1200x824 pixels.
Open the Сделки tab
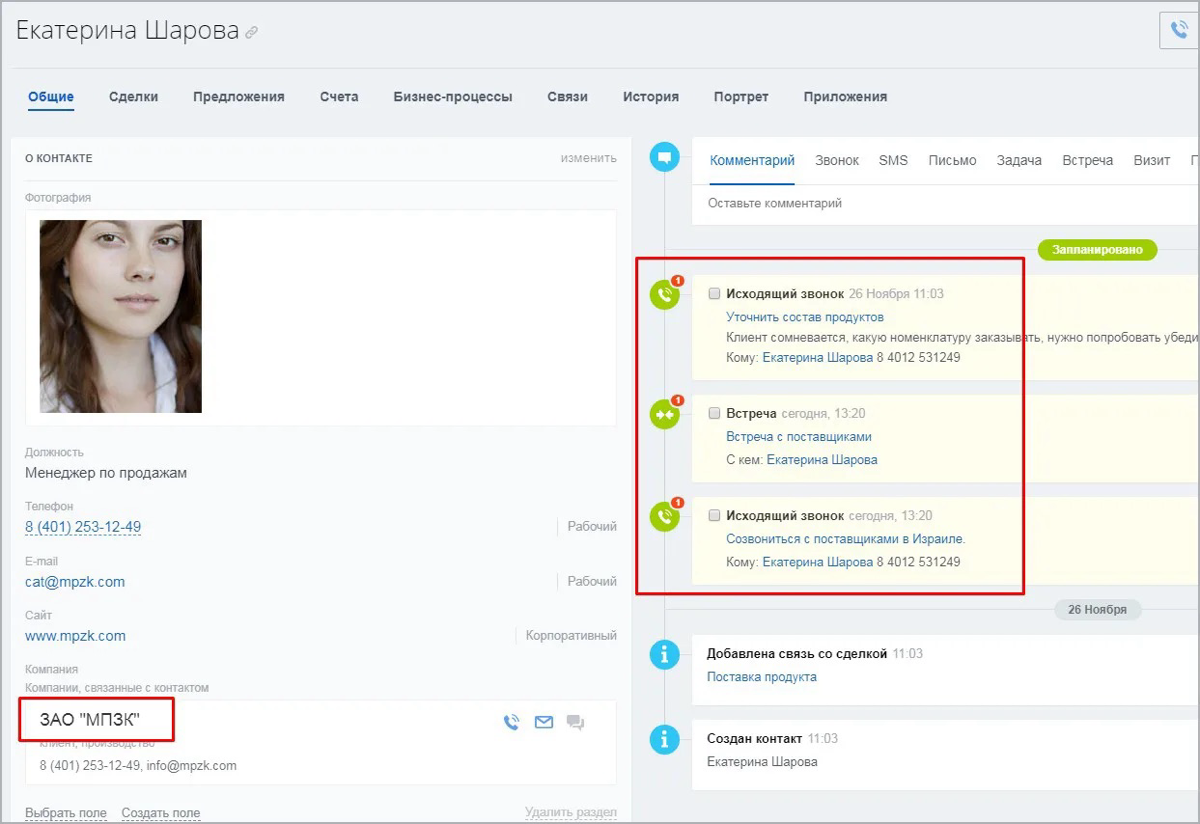[133, 97]
